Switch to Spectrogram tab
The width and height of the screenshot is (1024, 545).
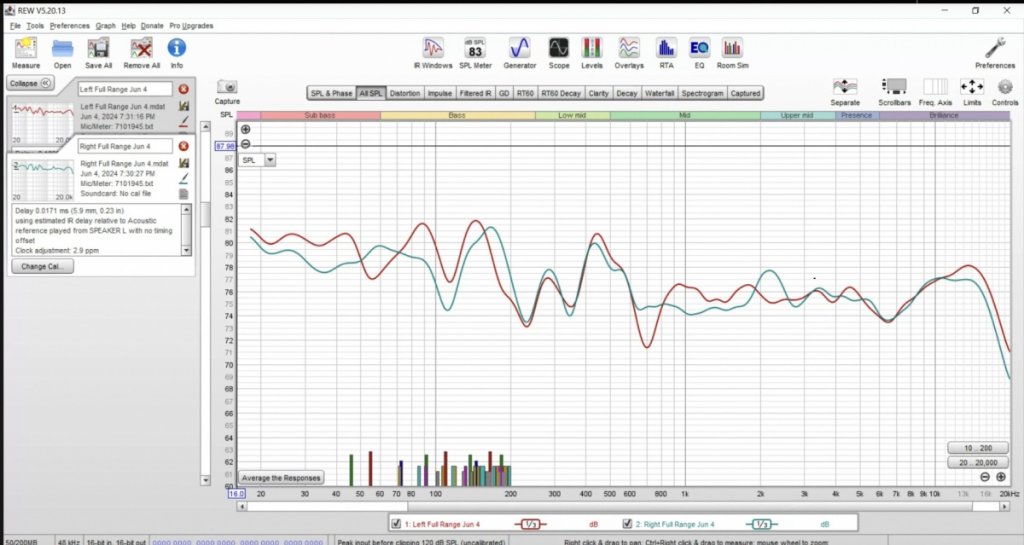pyautogui.click(x=702, y=93)
